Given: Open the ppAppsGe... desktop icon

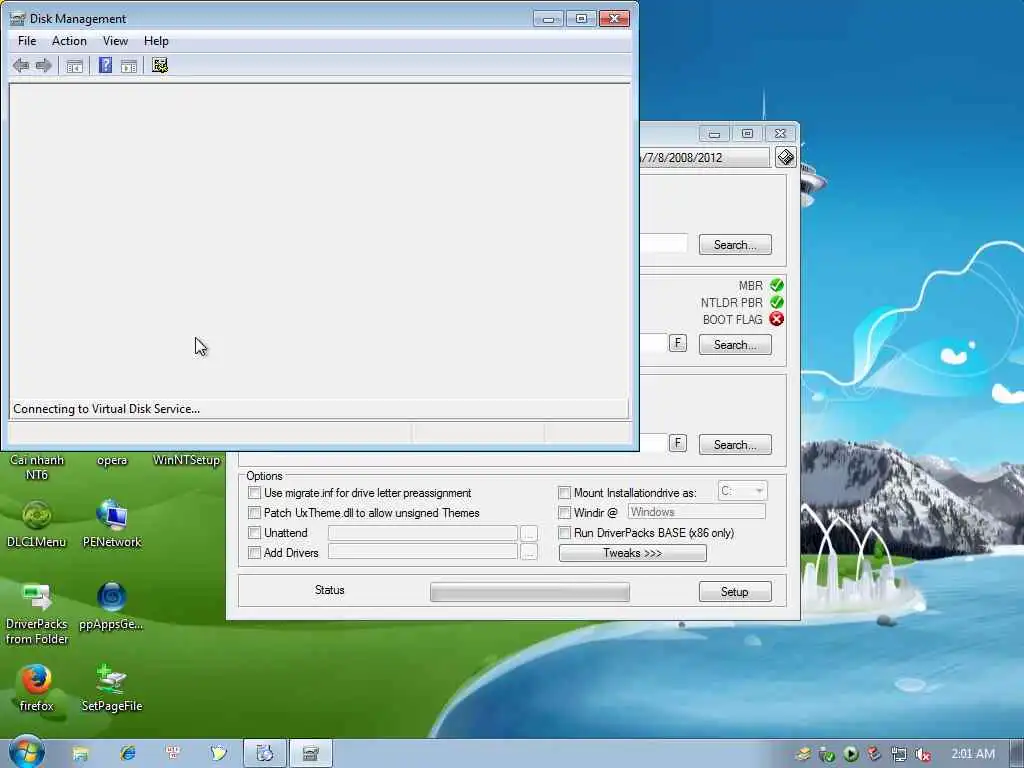Looking at the screenshot, I should [x=112, y=606].
